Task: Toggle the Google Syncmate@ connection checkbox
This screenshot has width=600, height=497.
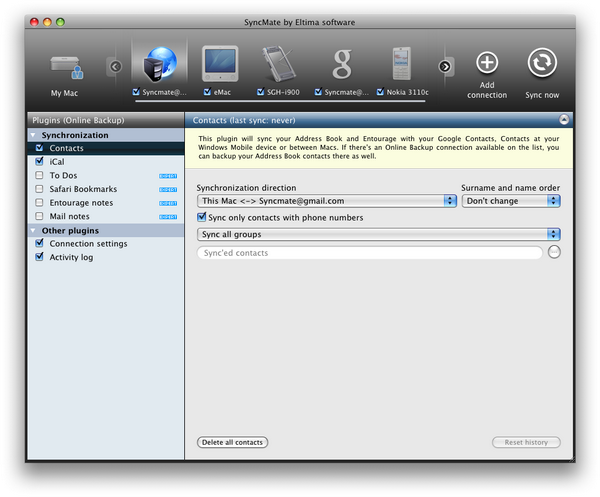Action: coord(318,92)
